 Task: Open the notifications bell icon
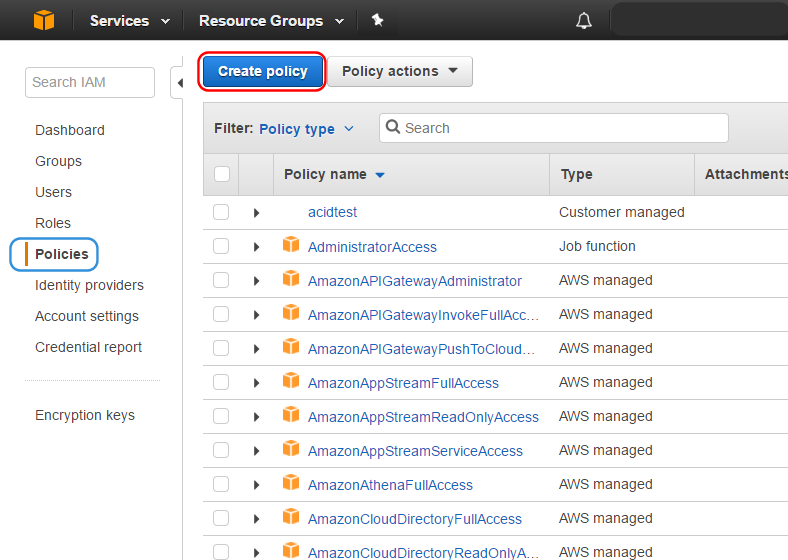tap(583, 21)
